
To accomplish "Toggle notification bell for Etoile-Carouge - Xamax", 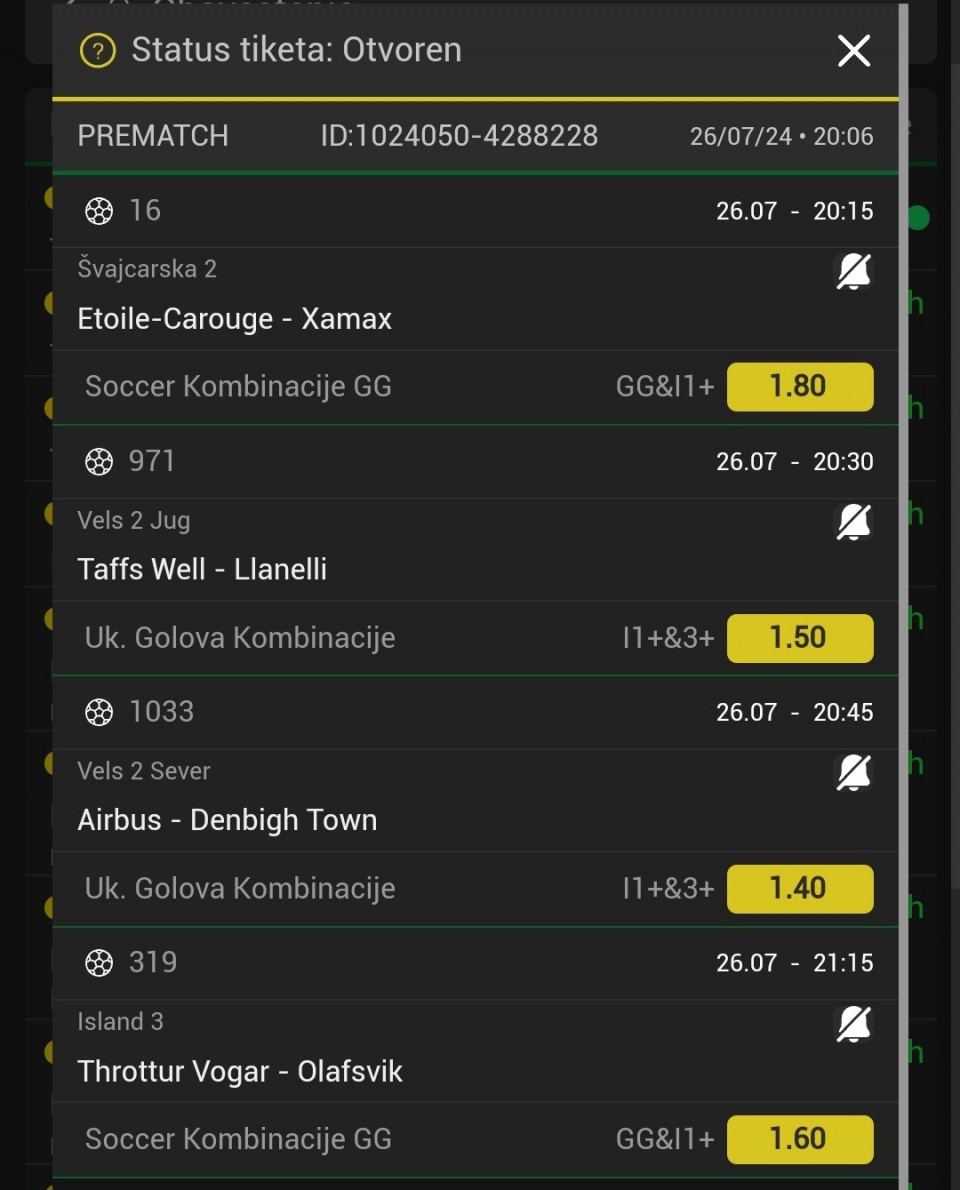I will (853, 271).
